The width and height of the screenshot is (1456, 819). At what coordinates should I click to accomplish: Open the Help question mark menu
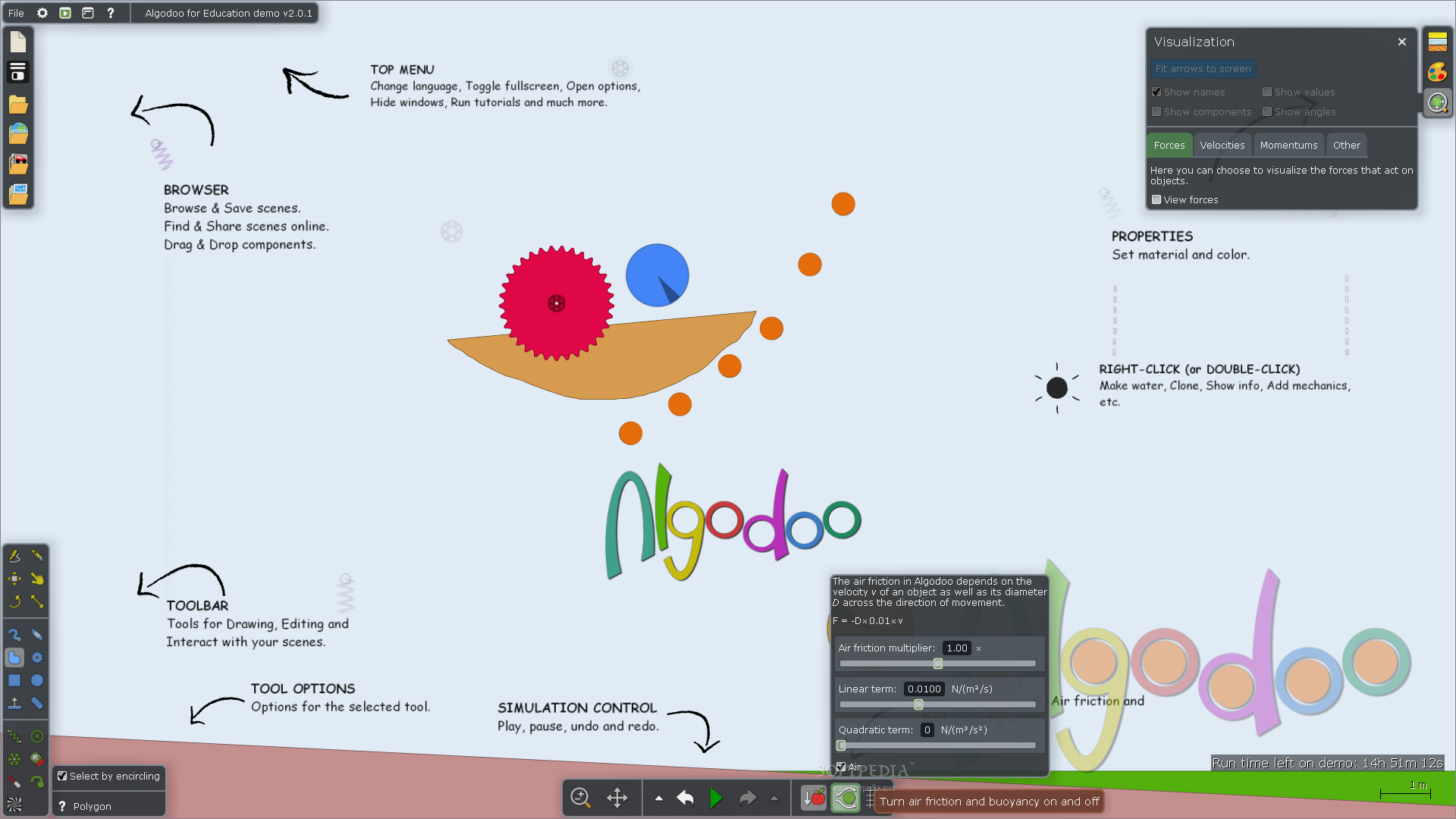(111, 13)
